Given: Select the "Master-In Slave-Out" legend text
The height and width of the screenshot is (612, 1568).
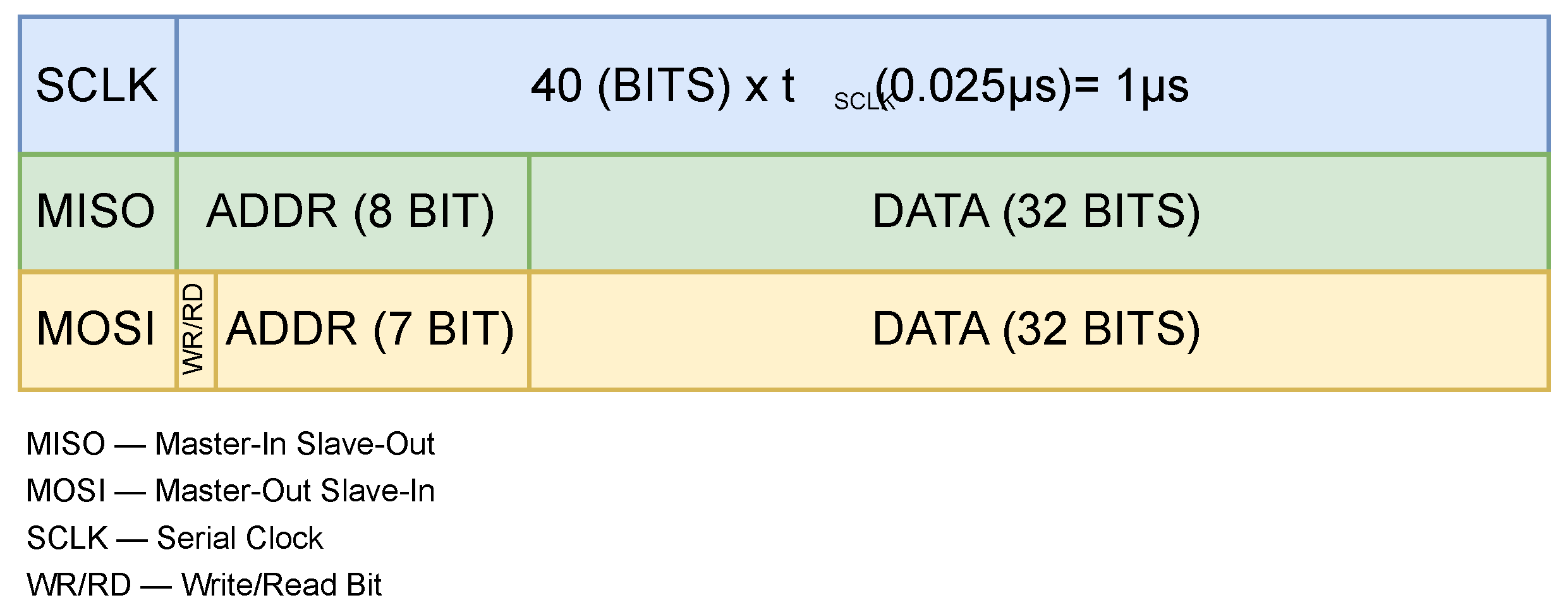Looking at the screenshot, I should pos(295,444).
